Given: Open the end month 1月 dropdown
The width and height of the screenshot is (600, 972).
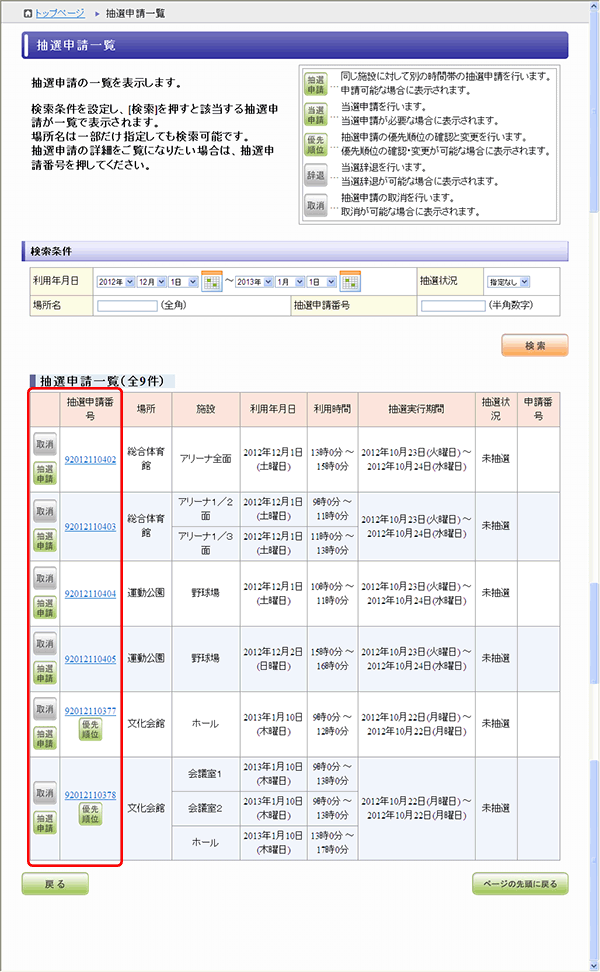Looking at the screenshot, I should [x=290, y=282].
